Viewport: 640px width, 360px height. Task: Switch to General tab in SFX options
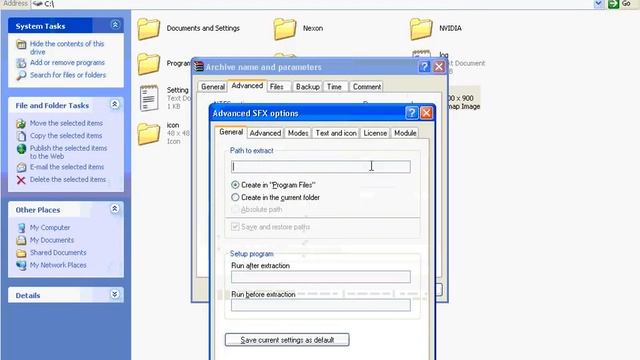[x=231, y=132]
